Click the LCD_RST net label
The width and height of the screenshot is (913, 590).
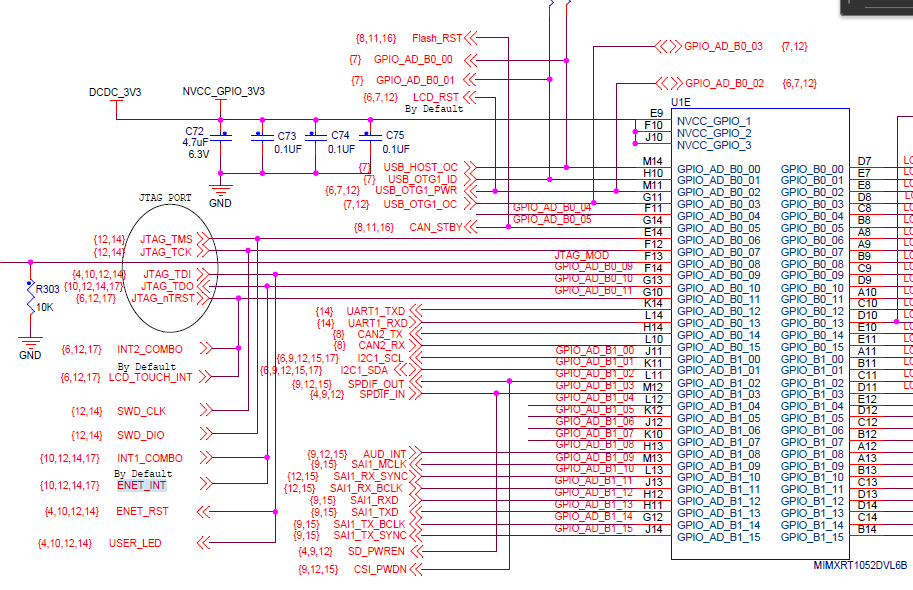click(x=436, y=97)
